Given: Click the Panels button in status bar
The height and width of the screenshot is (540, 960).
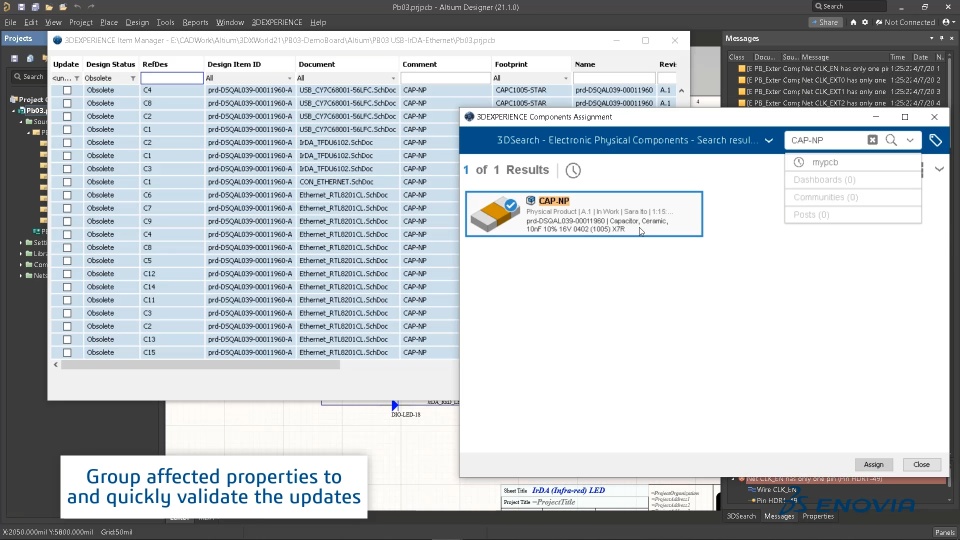Looking at the screenshot, I should click(x=945, y=532).
